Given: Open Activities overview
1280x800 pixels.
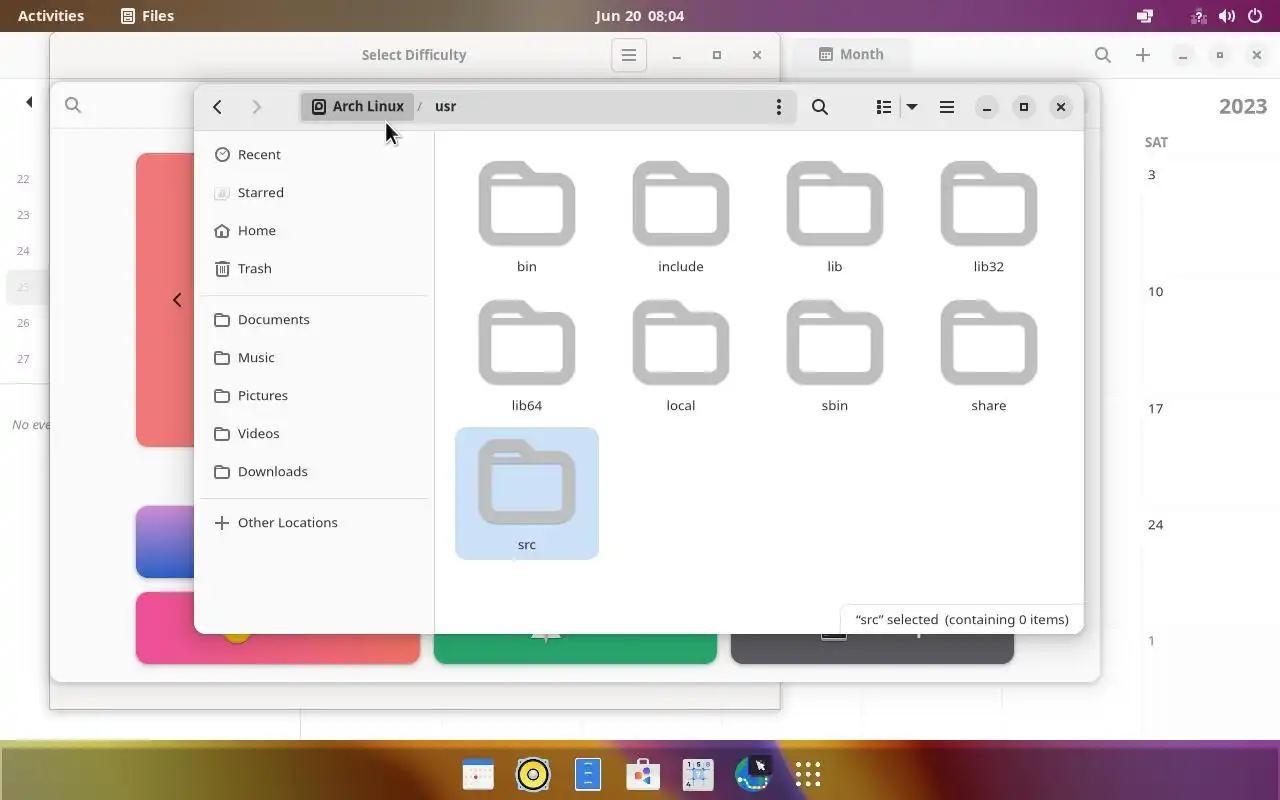Looking at the screenshot, I should point(51,15).
